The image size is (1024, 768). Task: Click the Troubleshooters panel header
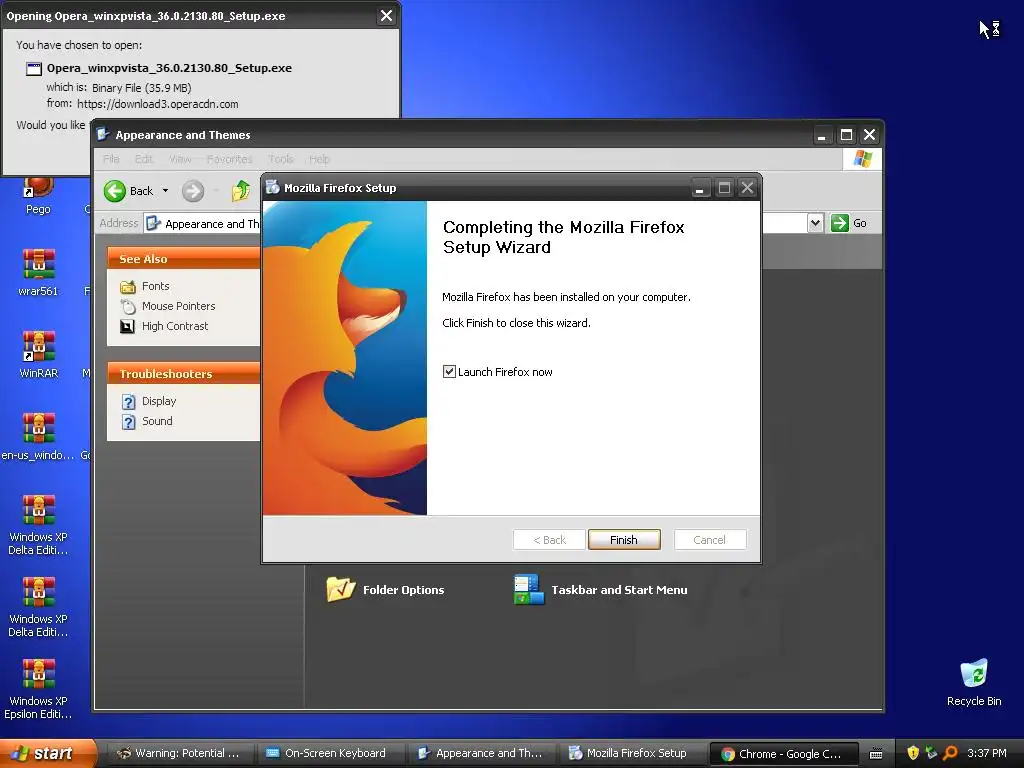point(184,374)
